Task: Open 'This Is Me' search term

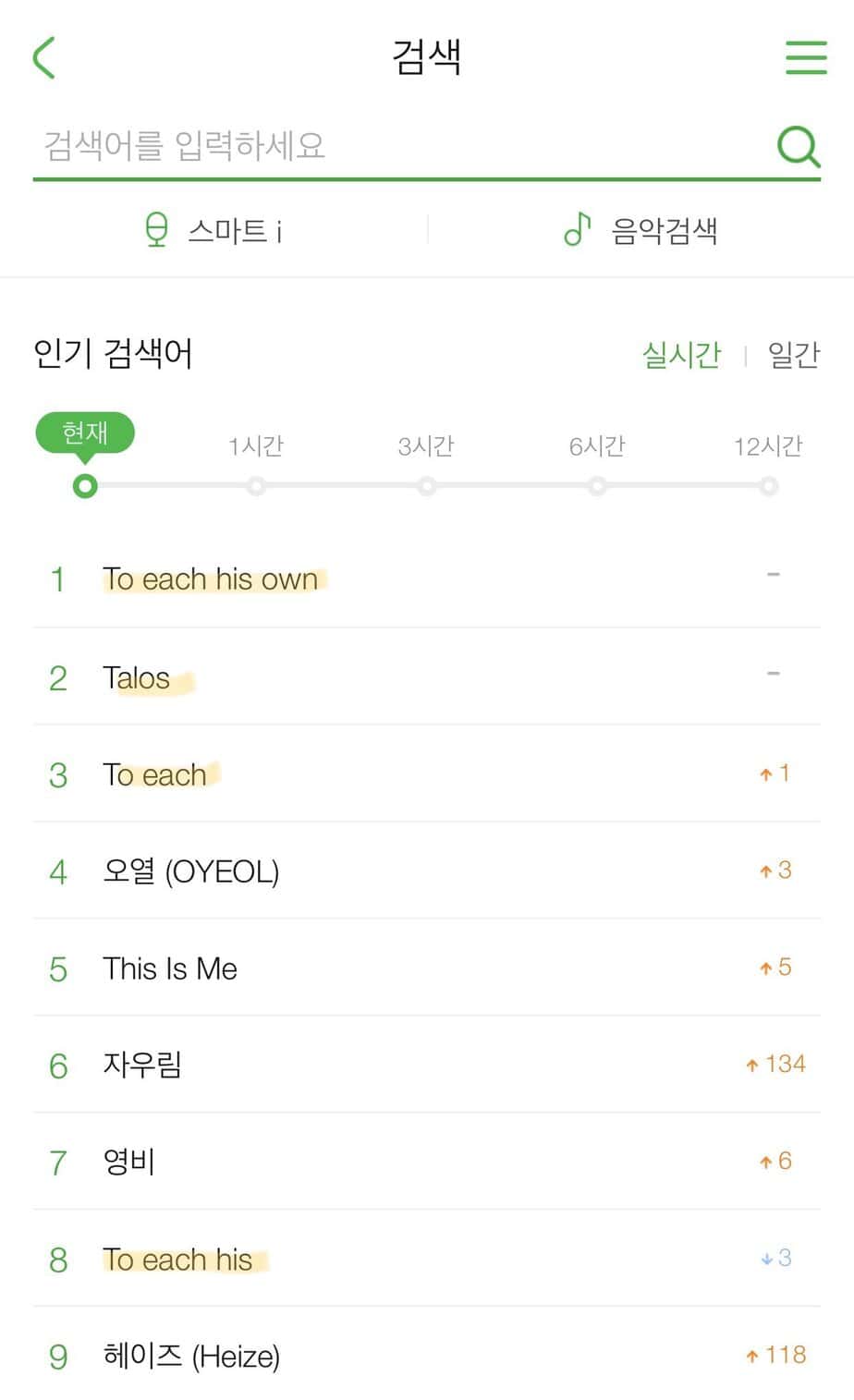Action: [x=170, y=968]
